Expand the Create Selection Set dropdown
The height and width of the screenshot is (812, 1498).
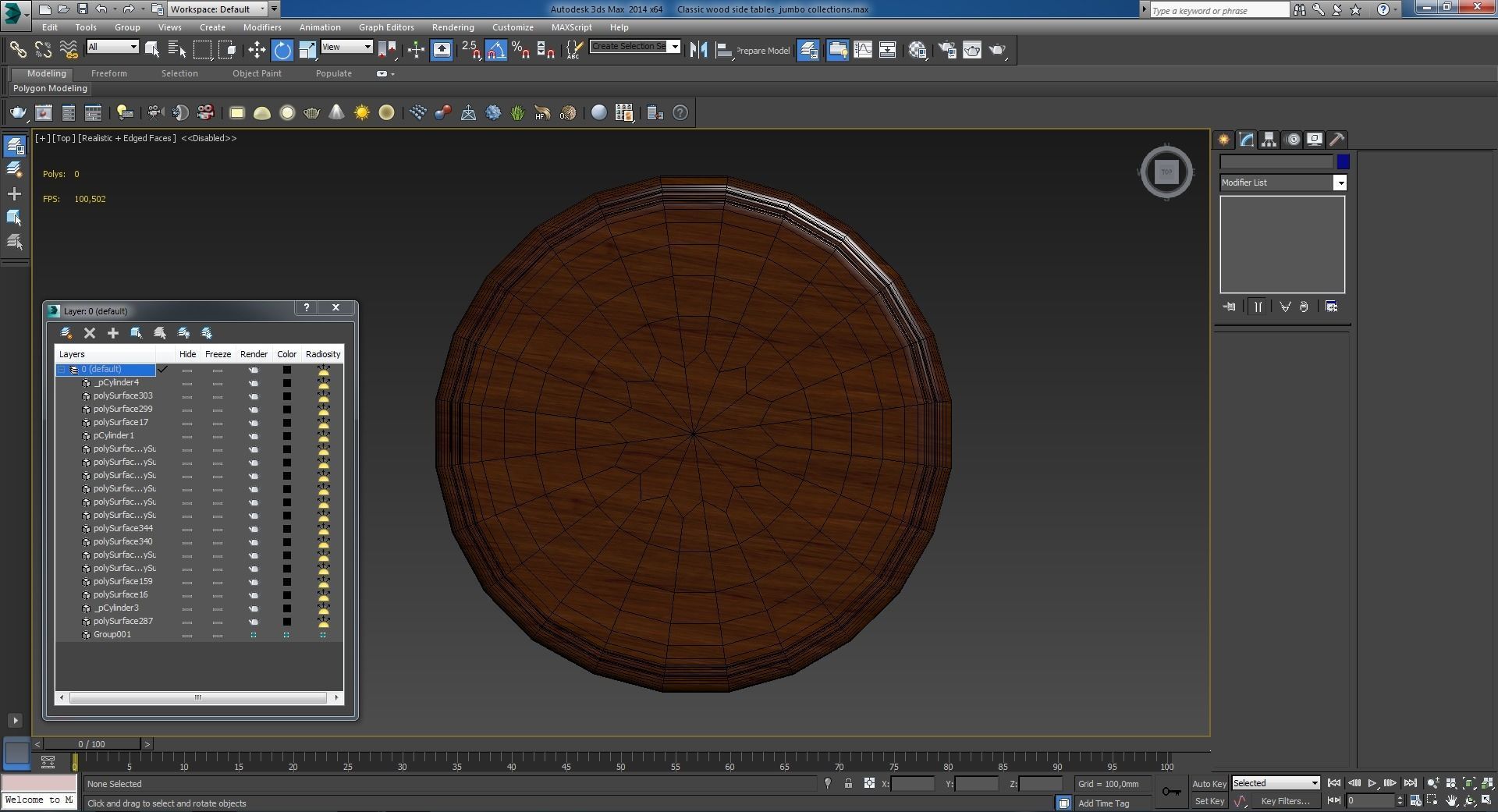click(675, 46)
